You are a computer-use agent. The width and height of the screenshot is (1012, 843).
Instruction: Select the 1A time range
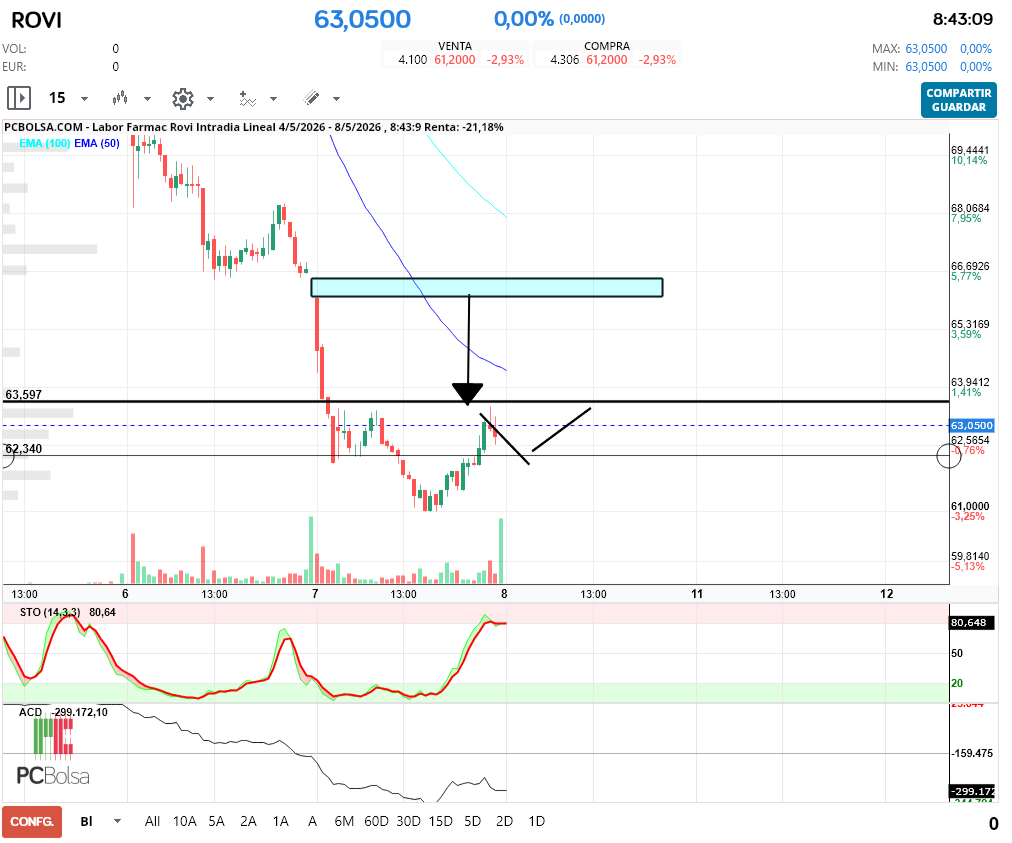pyautogui.click(x=281, y=821)
